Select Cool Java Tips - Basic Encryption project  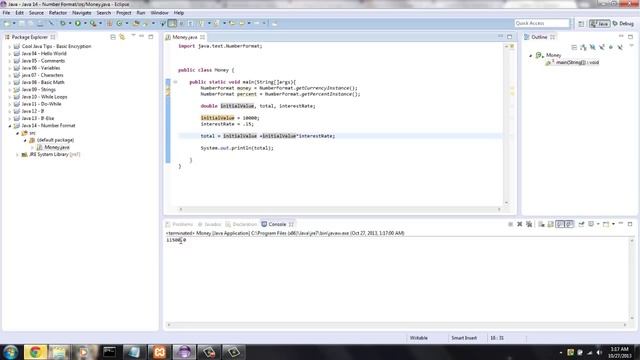pos(53,47)
